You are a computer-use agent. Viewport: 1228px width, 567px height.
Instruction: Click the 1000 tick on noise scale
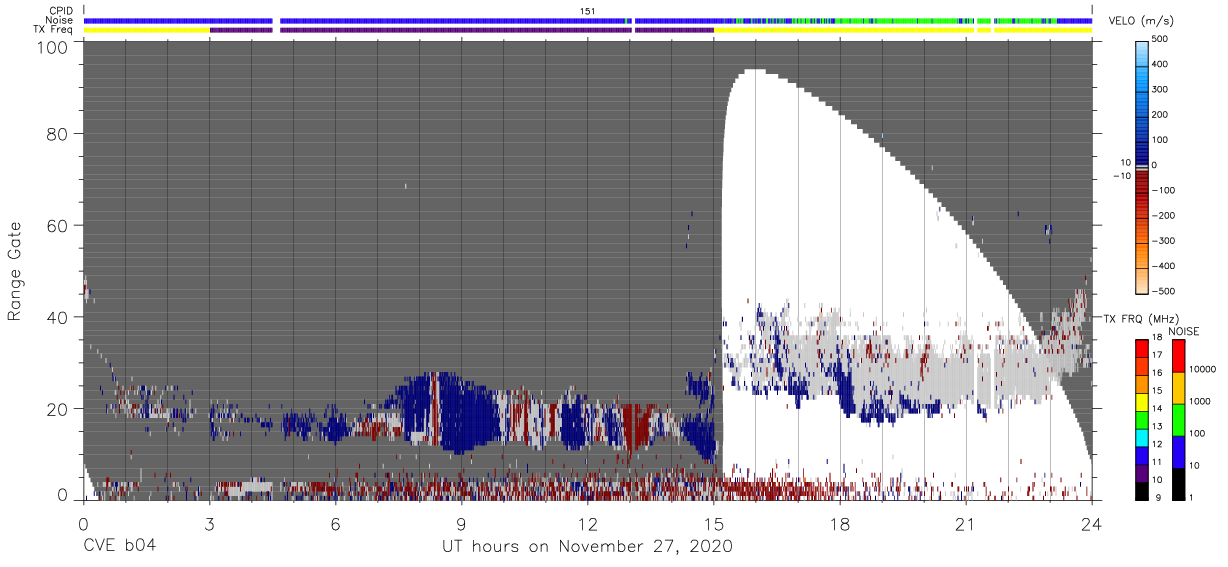[1199, 400]
